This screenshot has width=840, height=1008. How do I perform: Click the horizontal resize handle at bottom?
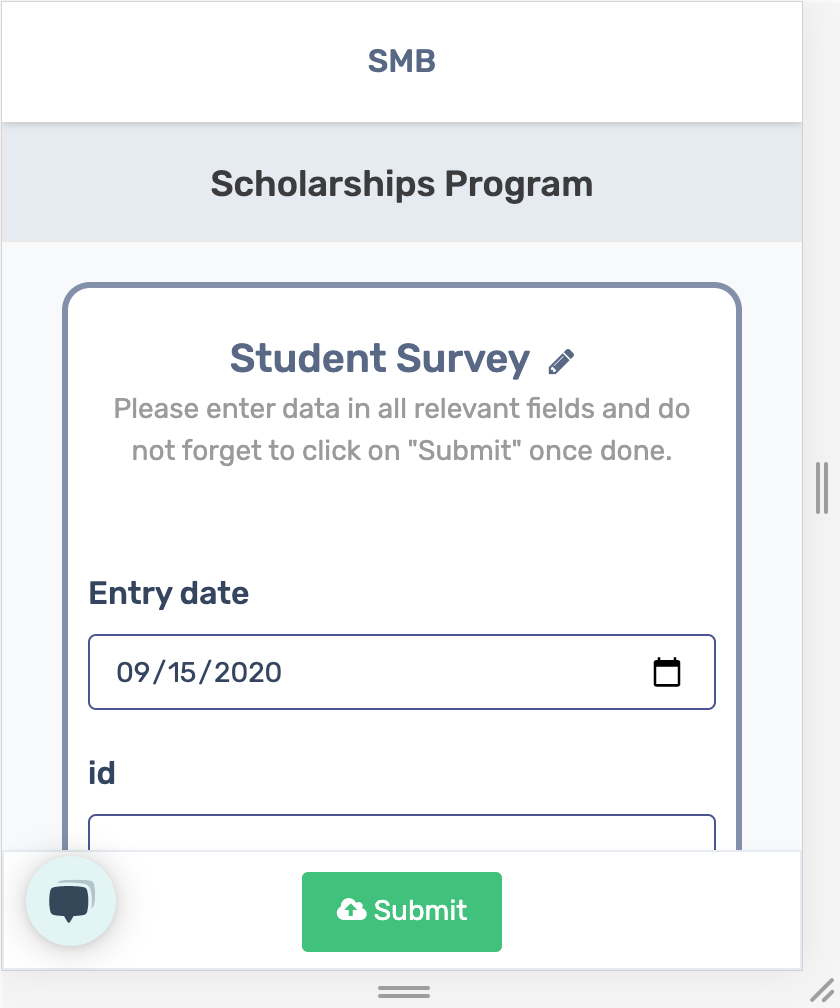404,991
